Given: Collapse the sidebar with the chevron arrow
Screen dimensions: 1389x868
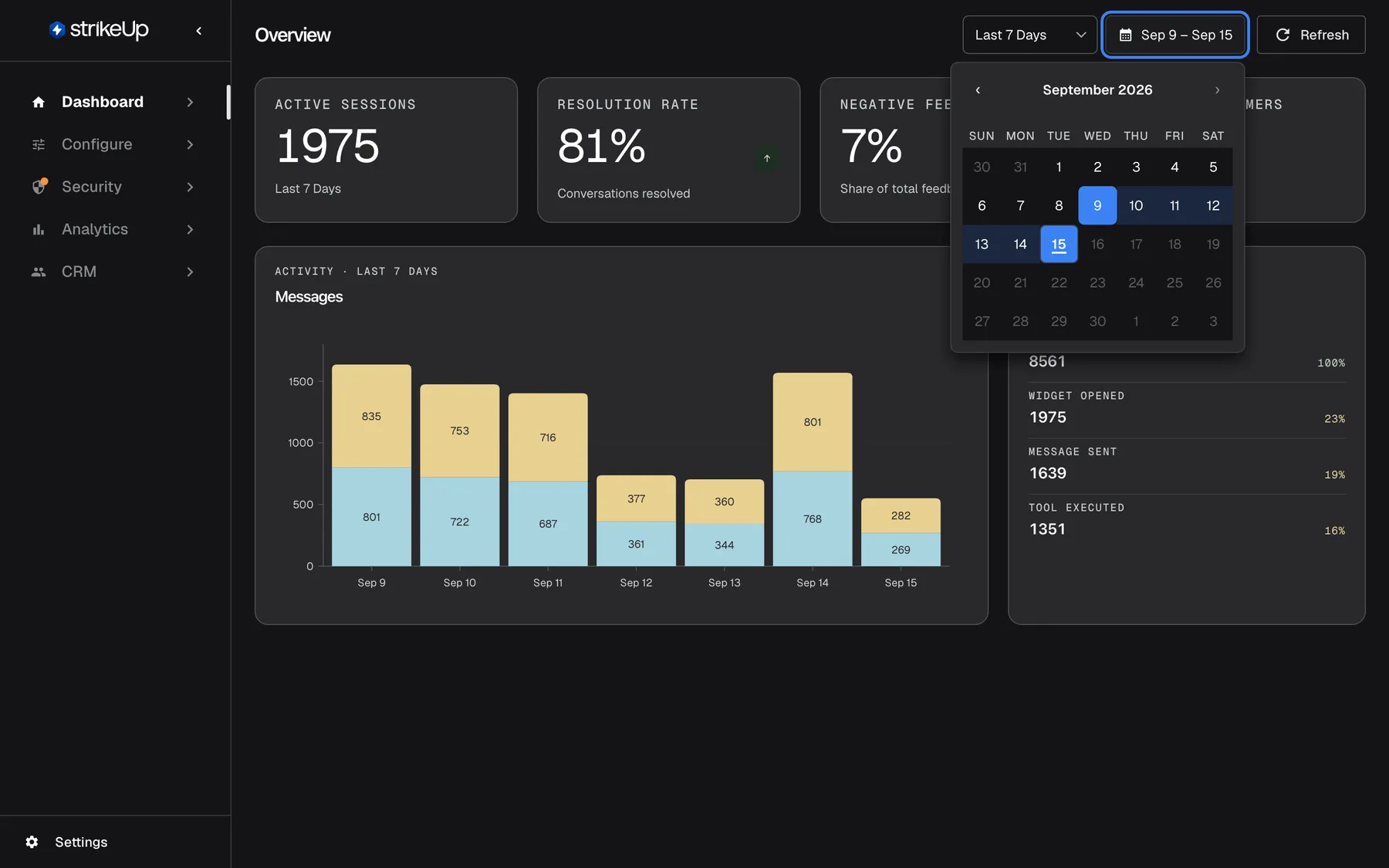Looking at the screenshot, I should (199, 31).
